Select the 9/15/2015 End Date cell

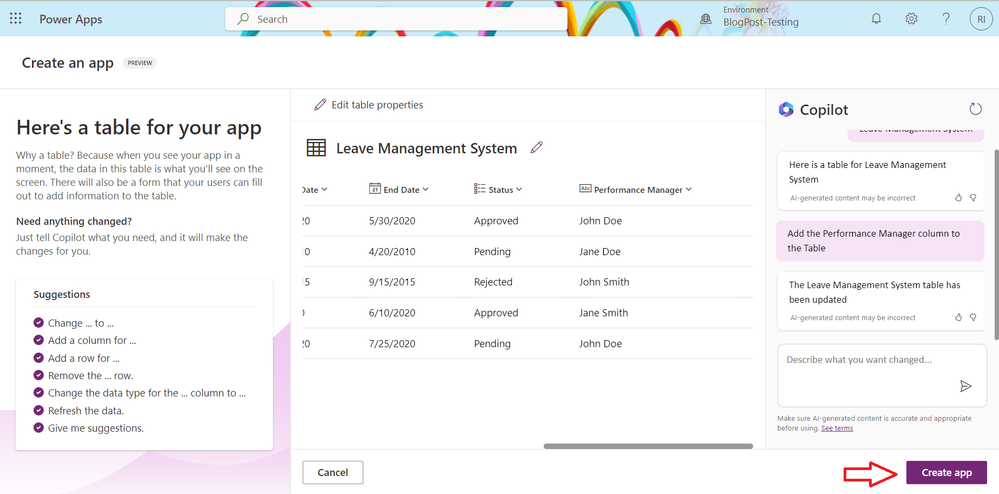coord(391,282)
